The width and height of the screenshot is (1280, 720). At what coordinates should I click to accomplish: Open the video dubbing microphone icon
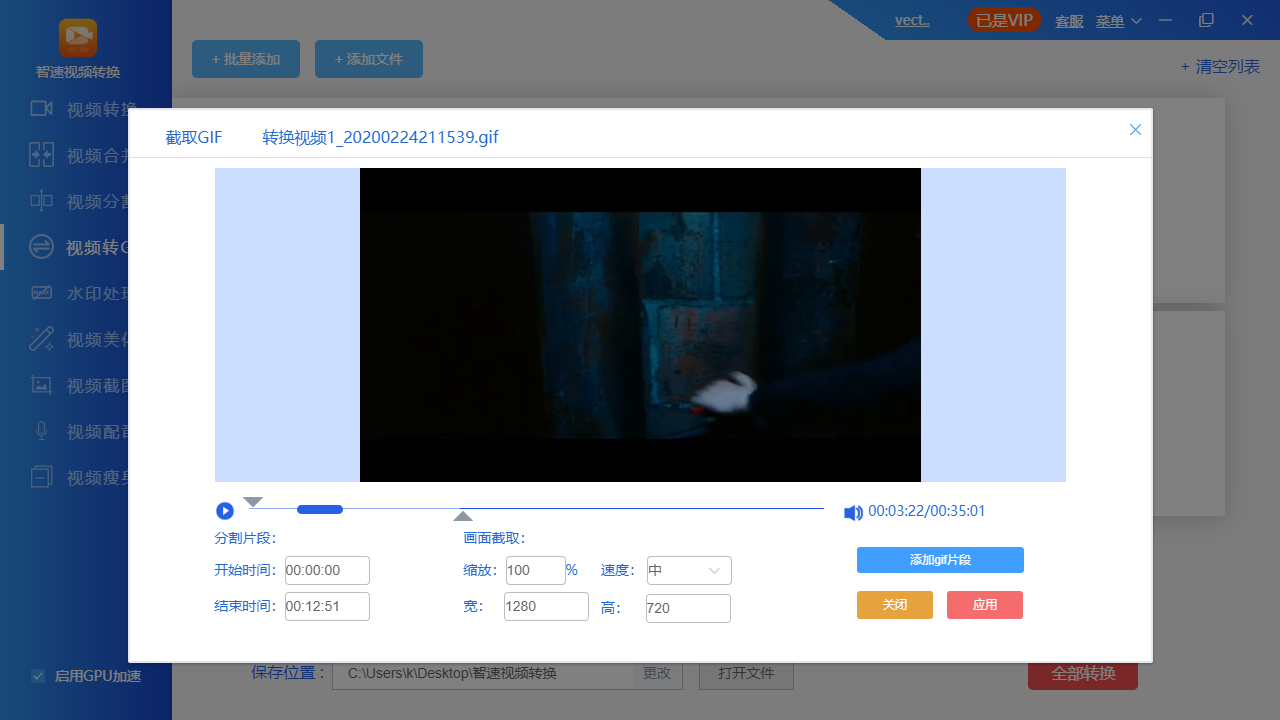pyautogui.click(x=41, y=430)
